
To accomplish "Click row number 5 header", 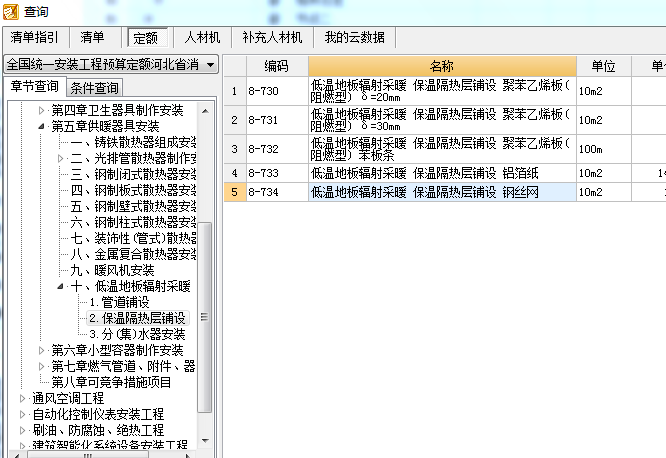I will [235, 192].
